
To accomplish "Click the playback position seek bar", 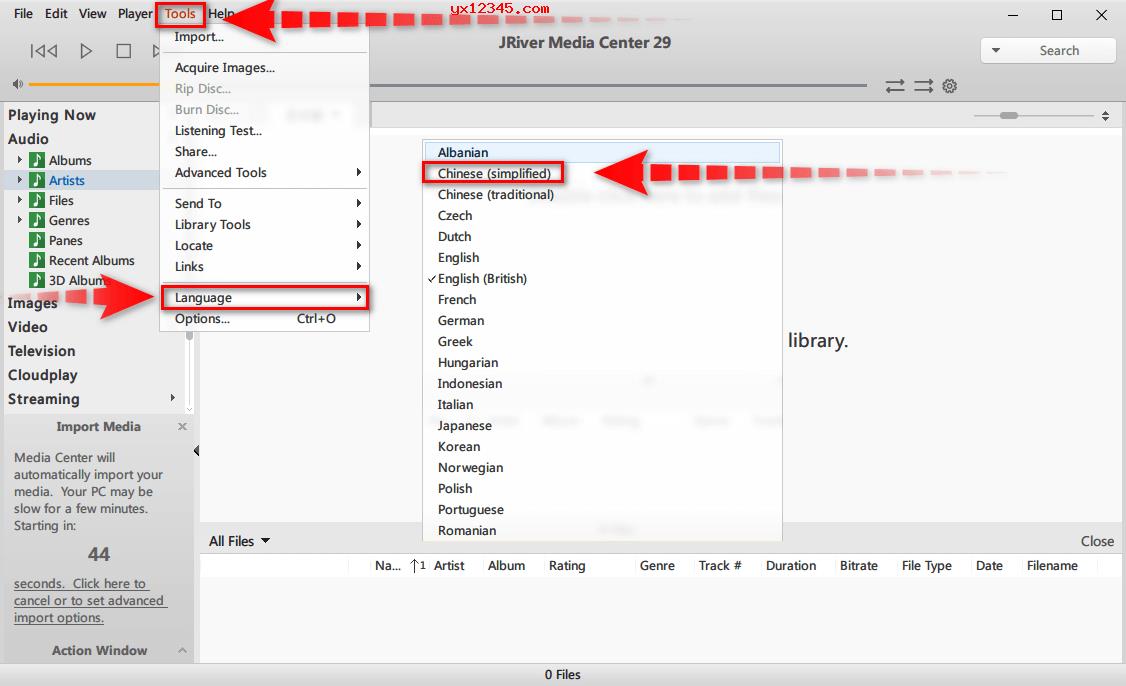I will [x=618, y=85].
